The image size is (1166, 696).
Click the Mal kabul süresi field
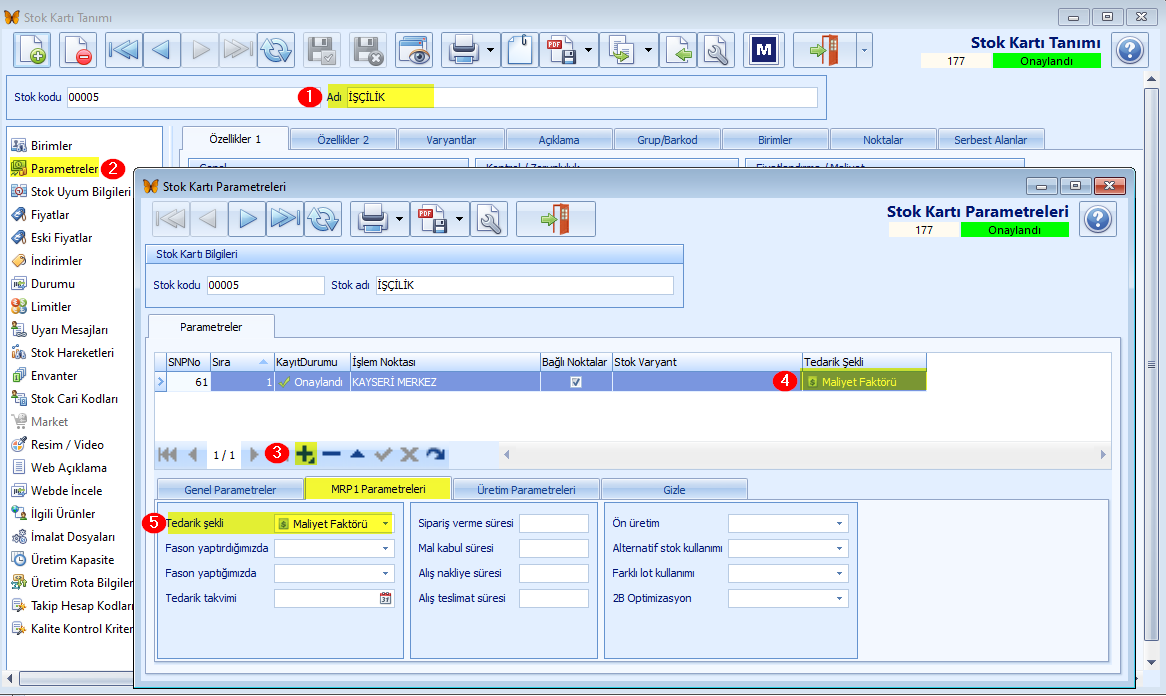point(554,548)
